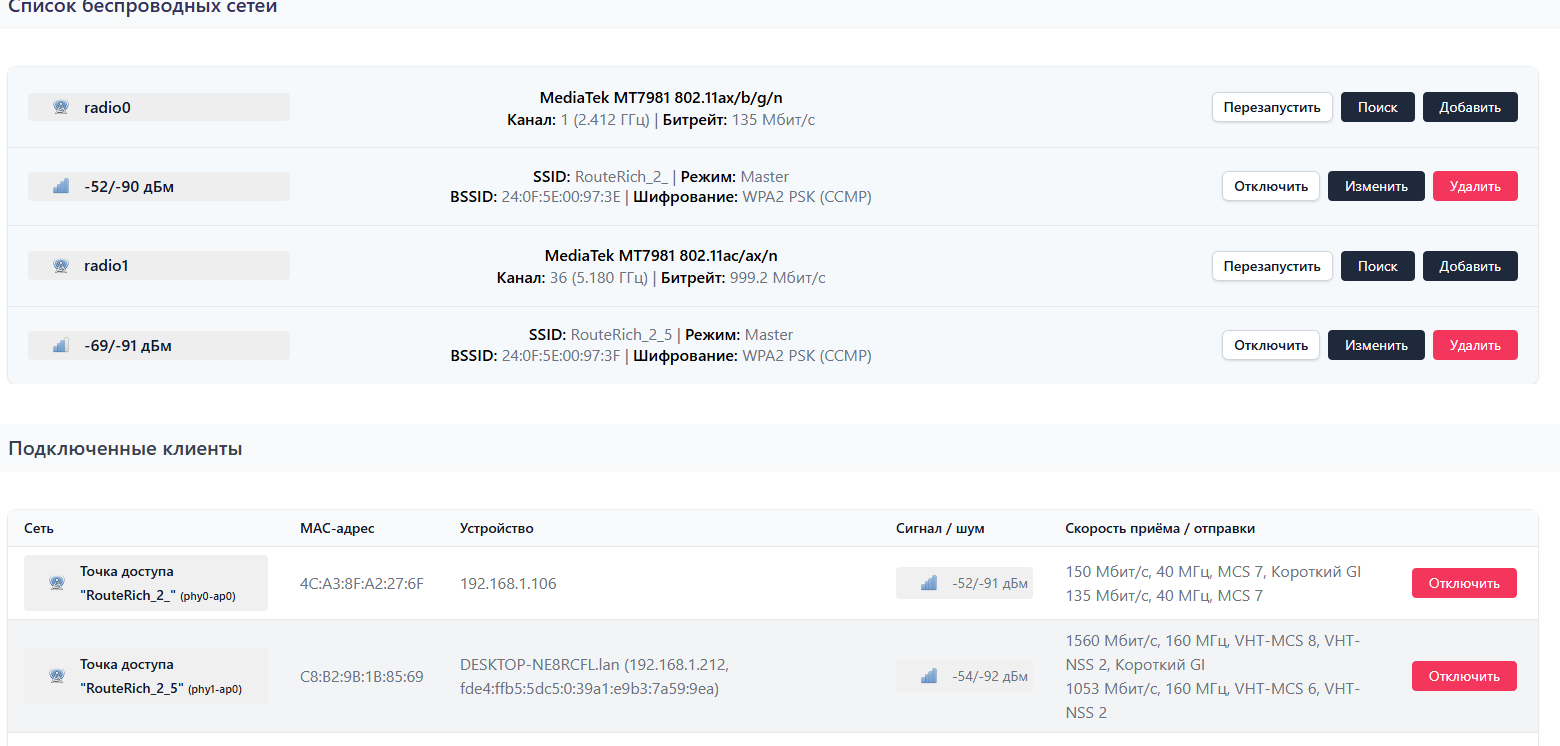Edit the RouteRich_2_ network via Изменить
Viewport: 1560px width, 746px height.
(x=1376, y=186)
